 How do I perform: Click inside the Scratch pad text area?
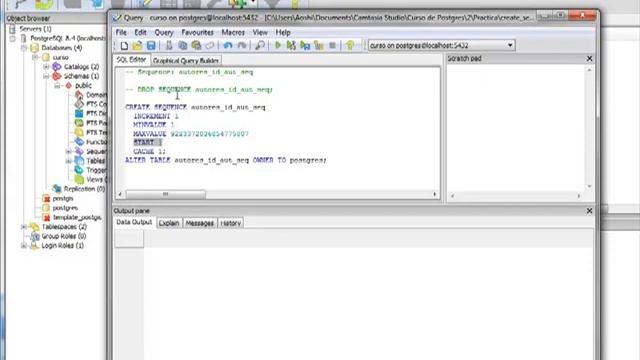click(x=516, y=127)
